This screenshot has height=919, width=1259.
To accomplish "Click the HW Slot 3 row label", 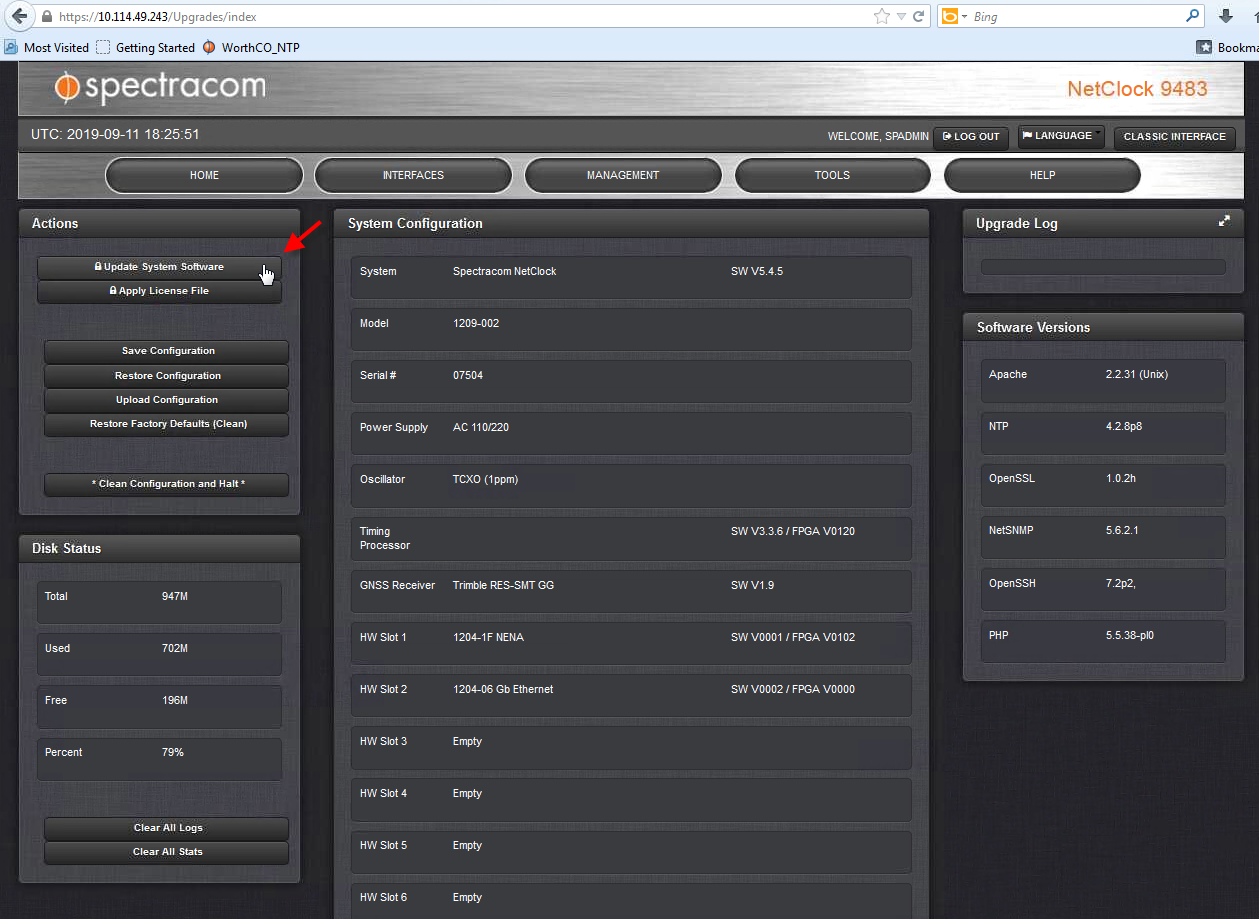I will (x=383, y=741).
